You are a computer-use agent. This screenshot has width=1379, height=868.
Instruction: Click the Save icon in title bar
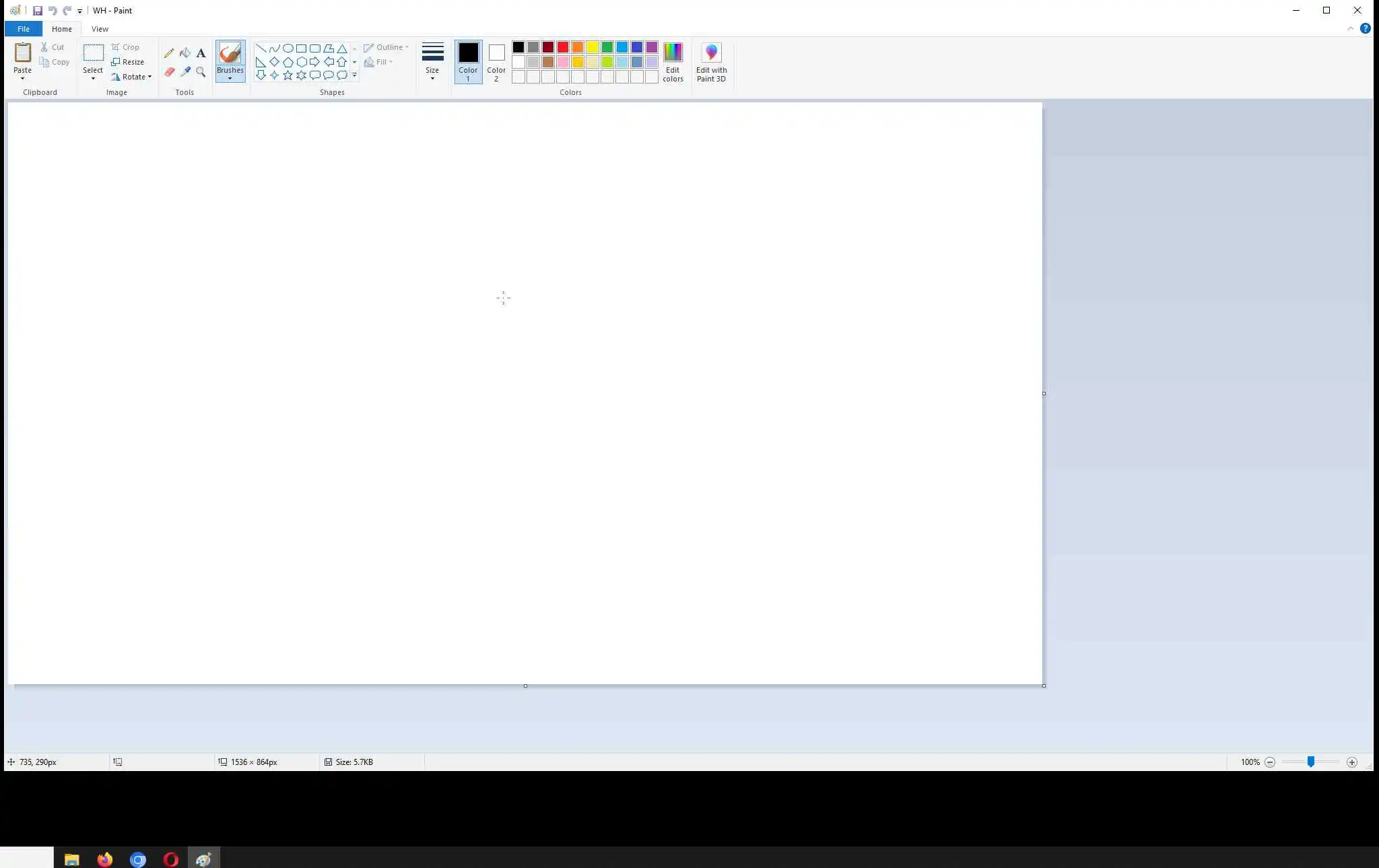(x=38, y=11)
